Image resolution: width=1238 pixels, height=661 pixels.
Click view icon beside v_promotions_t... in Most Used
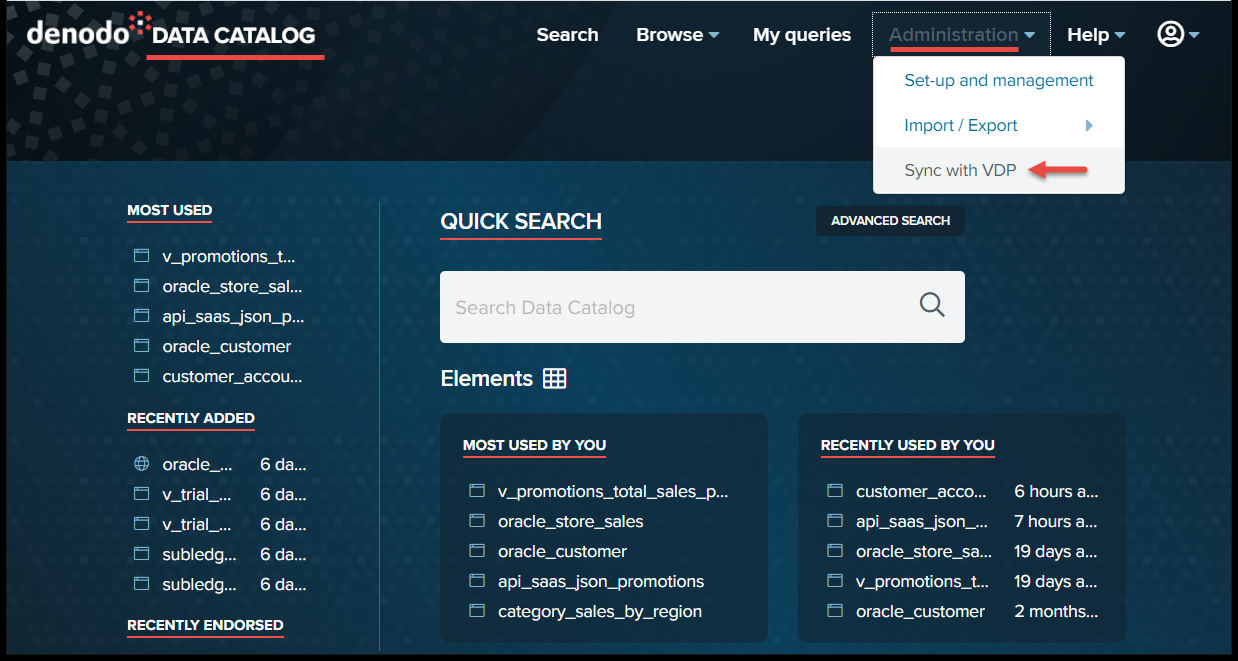[x=141, y=256]
